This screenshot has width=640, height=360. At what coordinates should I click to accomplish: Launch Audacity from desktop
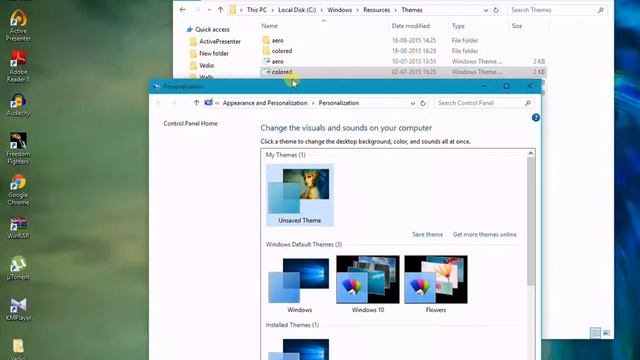tap(18, 105)
